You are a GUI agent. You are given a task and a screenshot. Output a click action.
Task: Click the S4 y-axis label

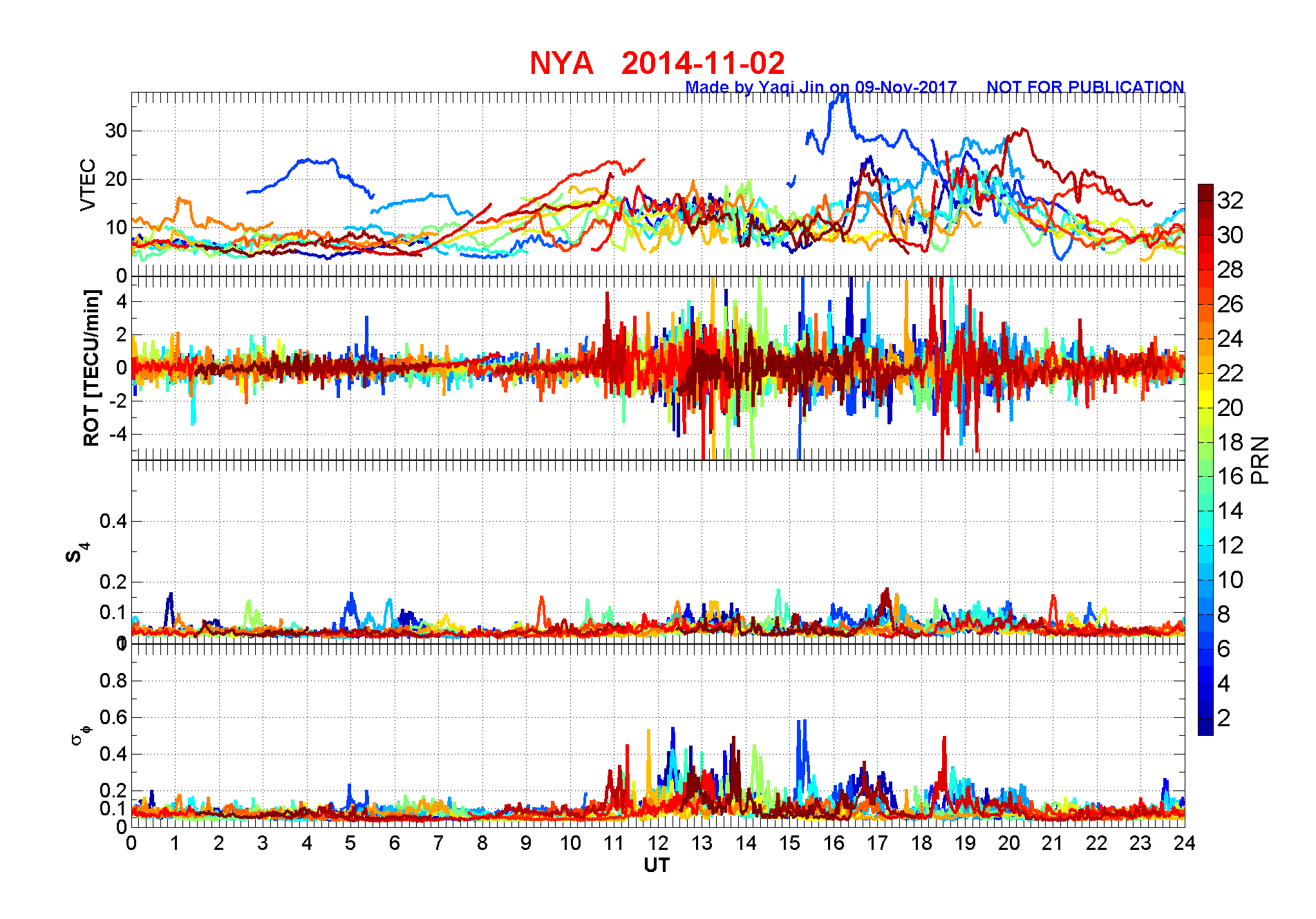click(x=76, y=553)
